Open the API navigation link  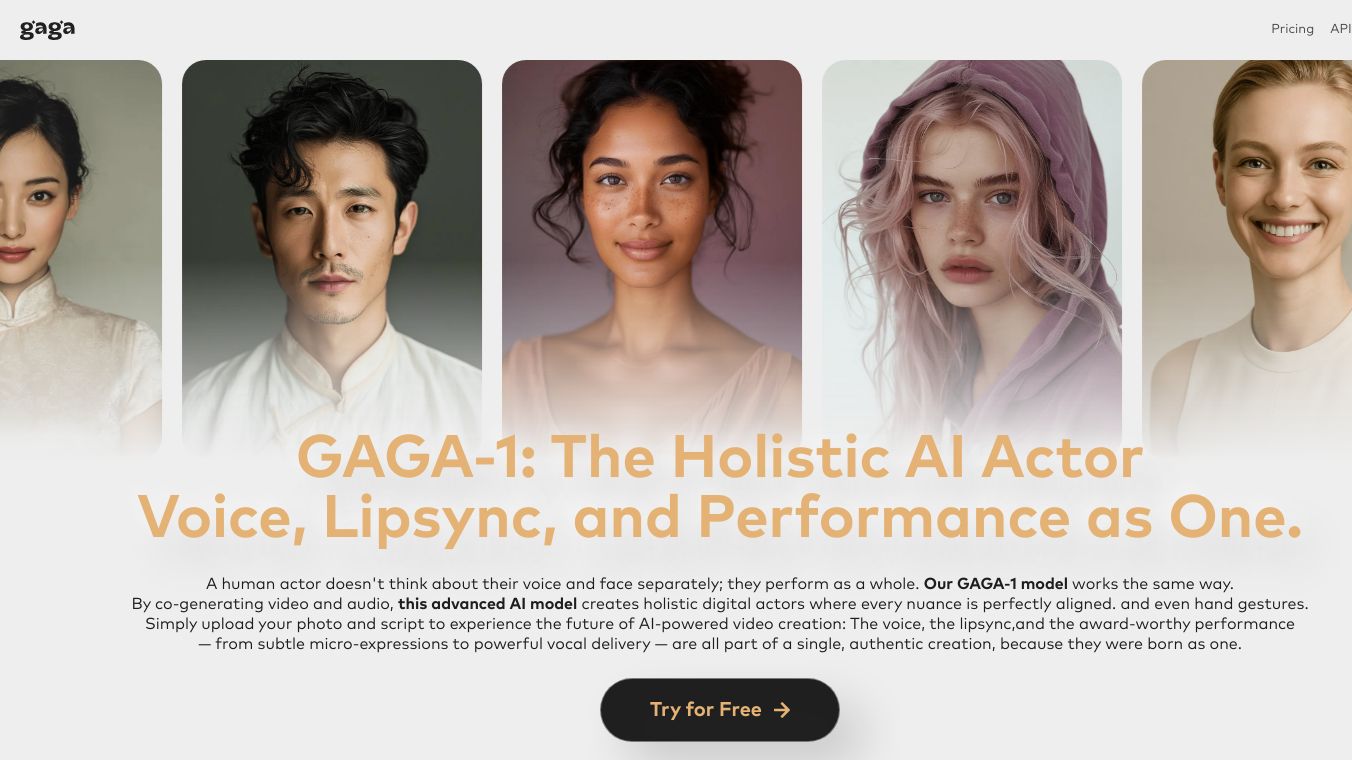[1340, 29]
